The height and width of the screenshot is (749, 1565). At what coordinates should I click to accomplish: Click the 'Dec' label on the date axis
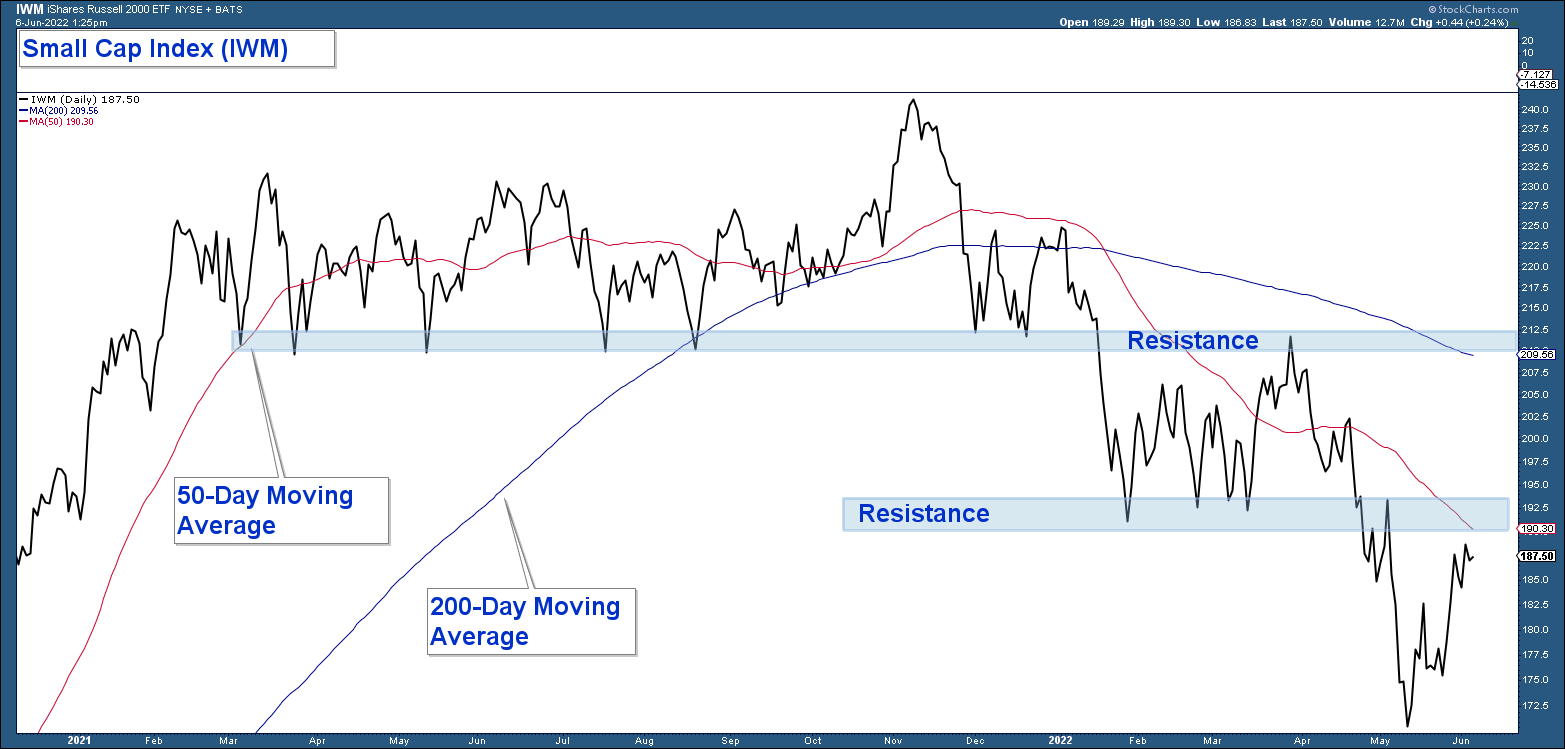click(x=975, y=741)
